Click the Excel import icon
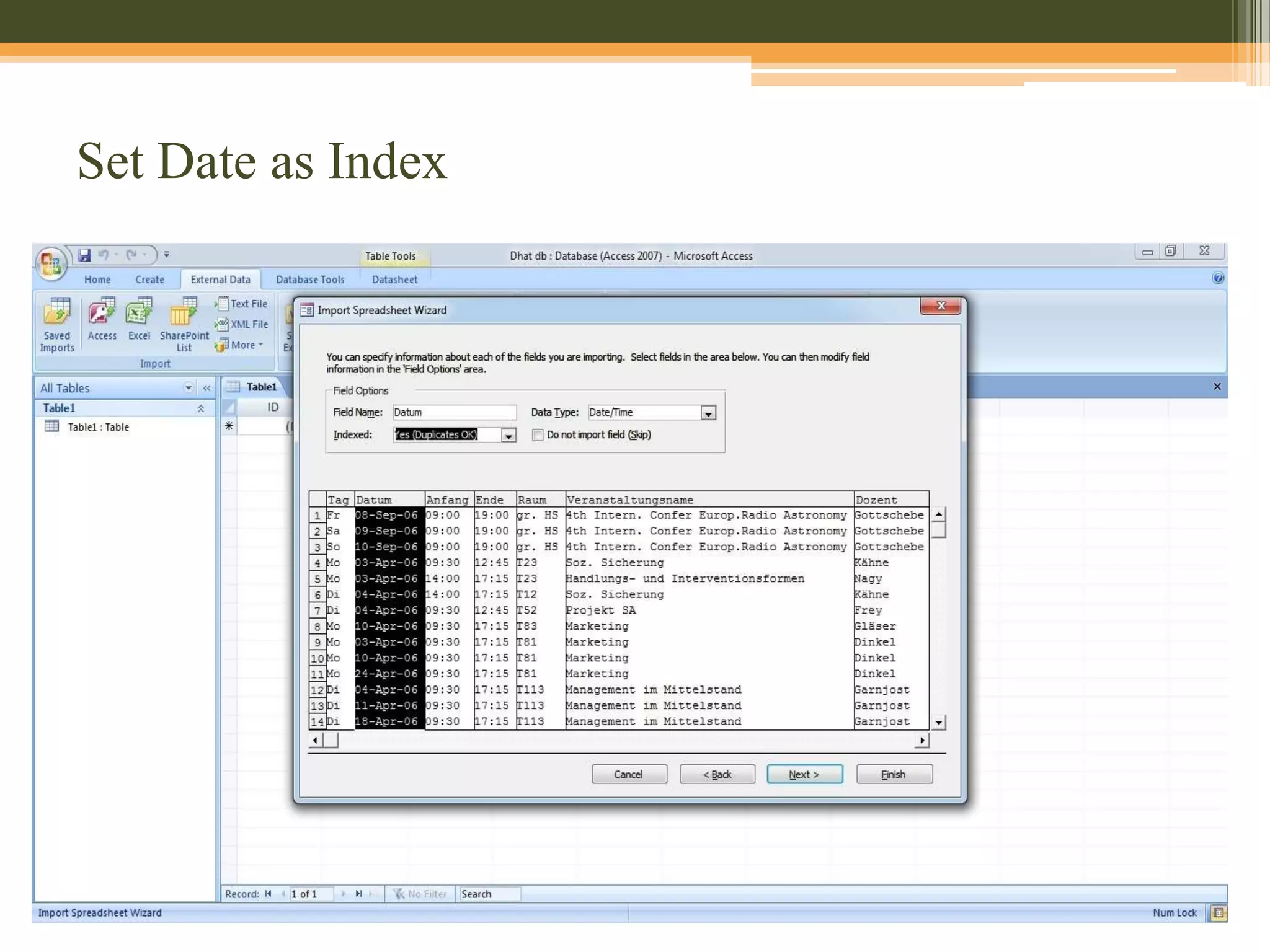1270x952 pixels. (x=139, y=319)
